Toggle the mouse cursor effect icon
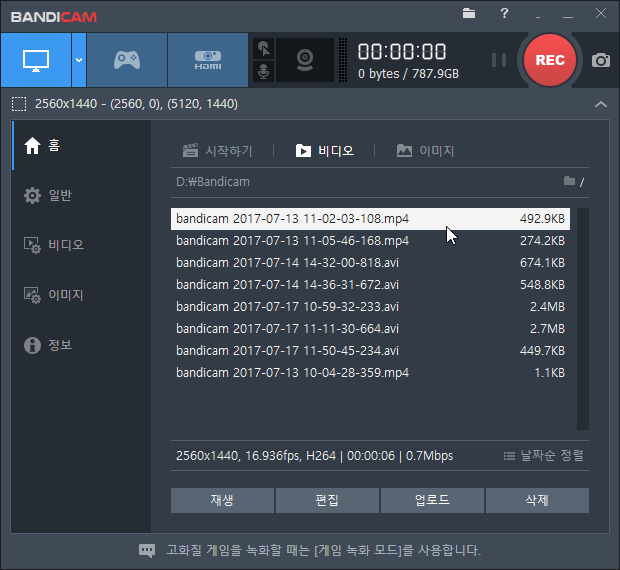This screenshot has height=570, width=620. 263,49
